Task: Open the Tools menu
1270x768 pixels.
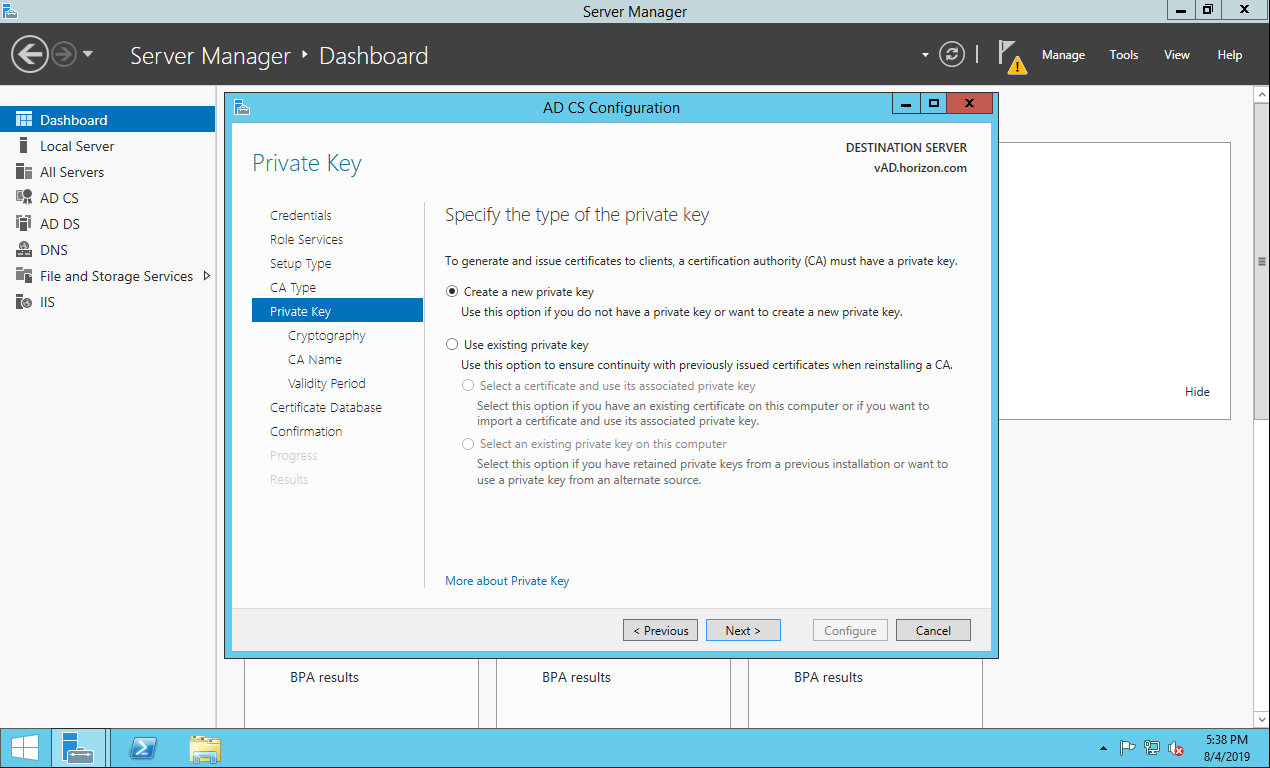Action: [1124, 55]
